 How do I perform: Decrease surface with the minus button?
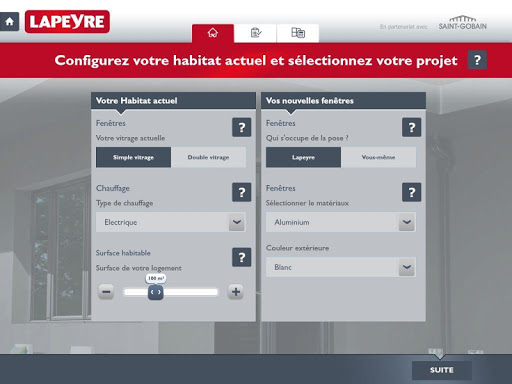pyautogui.click(x=106, y=292)
